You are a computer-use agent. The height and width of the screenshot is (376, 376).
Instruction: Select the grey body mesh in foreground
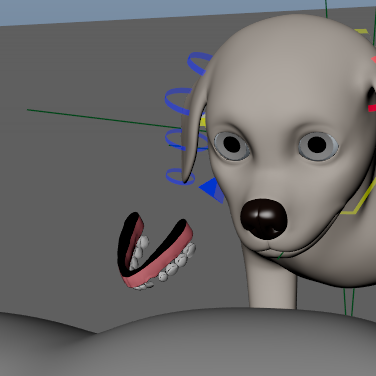click(x=188, y=343)
